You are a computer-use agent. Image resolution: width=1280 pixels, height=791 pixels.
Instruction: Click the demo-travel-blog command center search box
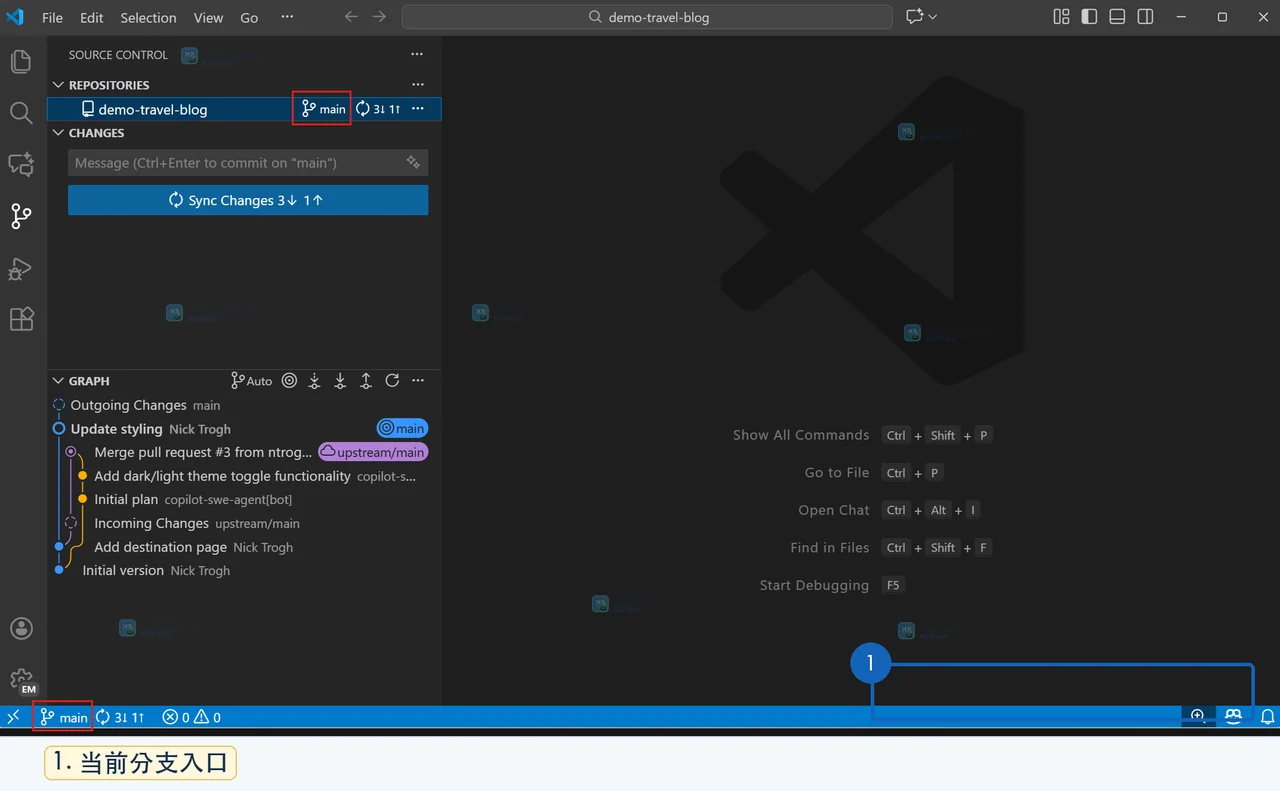click(x=647, y=17)
